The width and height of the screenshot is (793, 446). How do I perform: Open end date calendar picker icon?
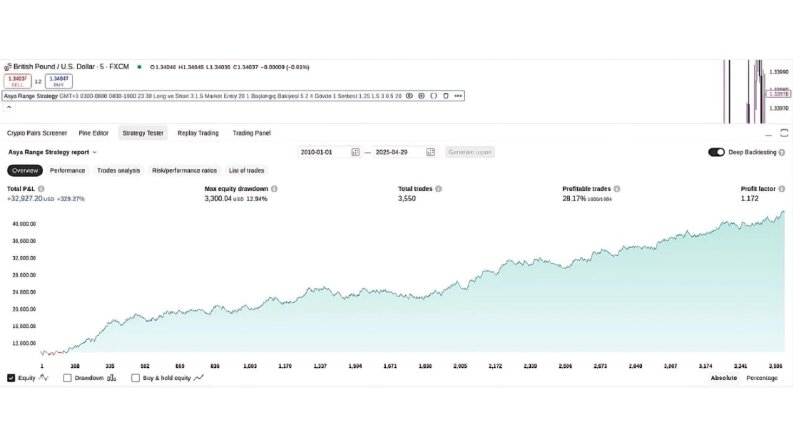[x=430, y=152]
